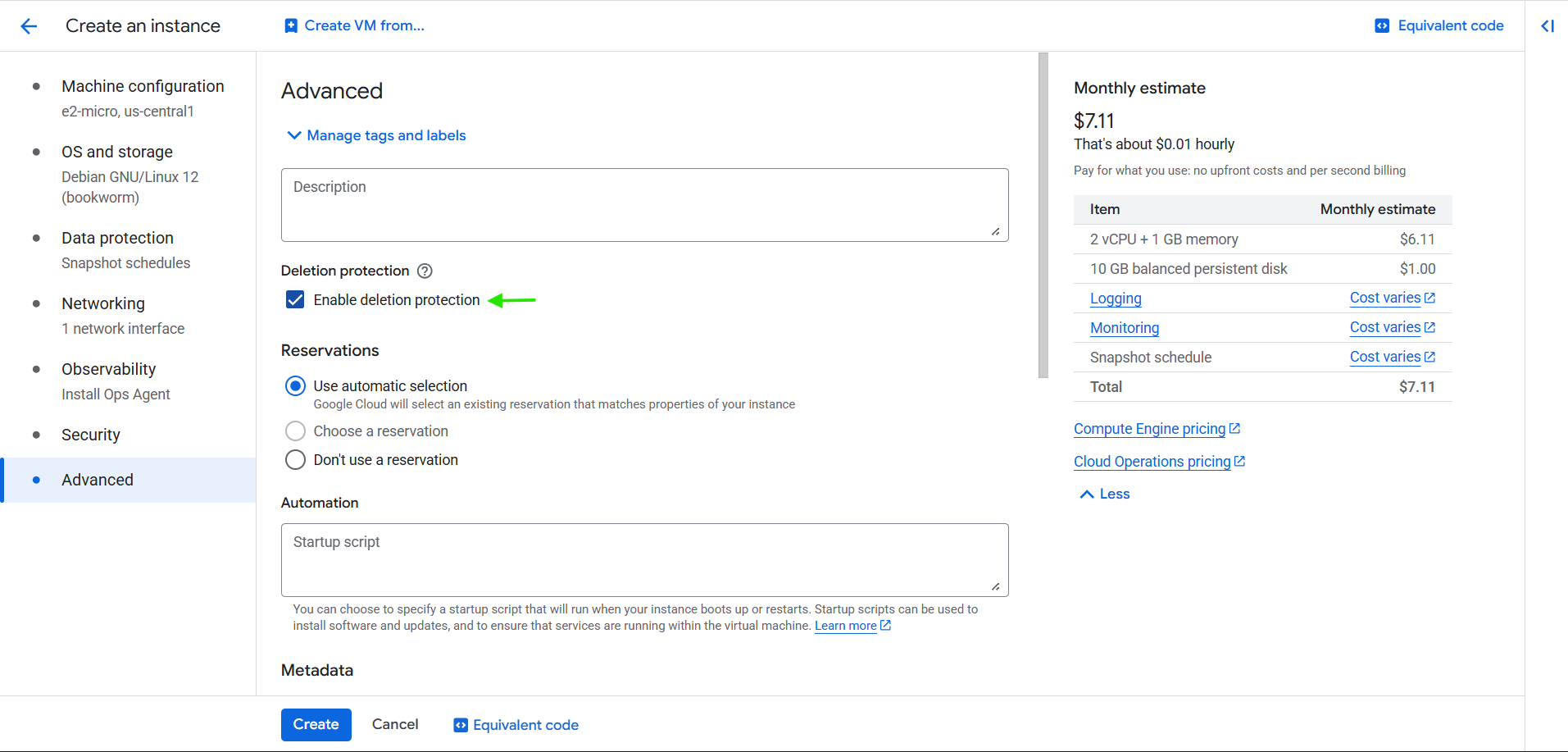Click into the Startup script field

pyautogui.click(x=644, y=561)
